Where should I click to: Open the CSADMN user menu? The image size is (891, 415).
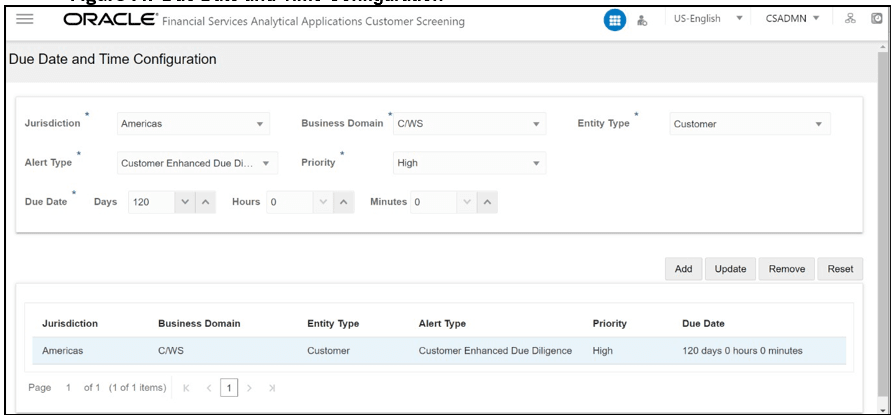(793, 19)
